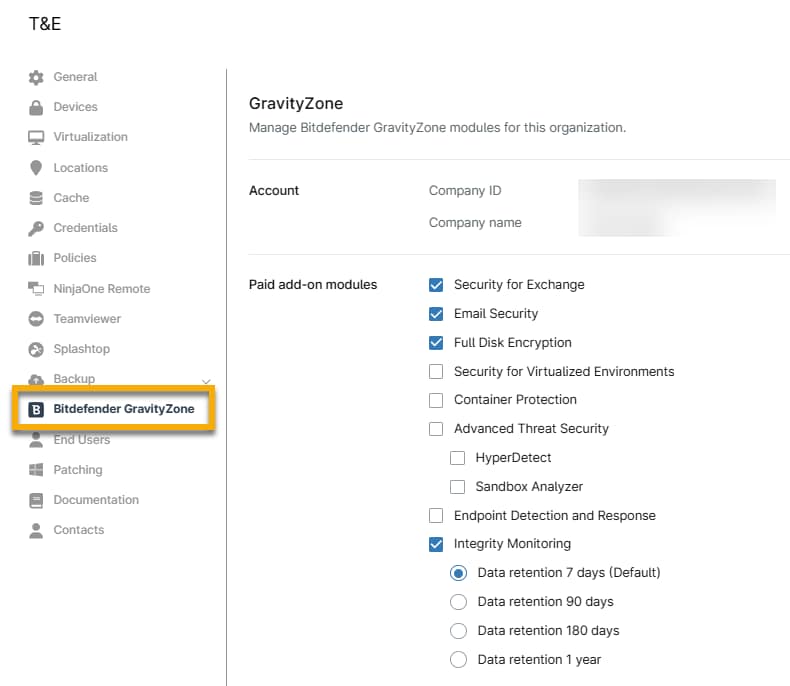The height and width of the screenshot is (686, 790).
Task: Click the Teamviewer icon in sidebar
Action: [36, 319]
